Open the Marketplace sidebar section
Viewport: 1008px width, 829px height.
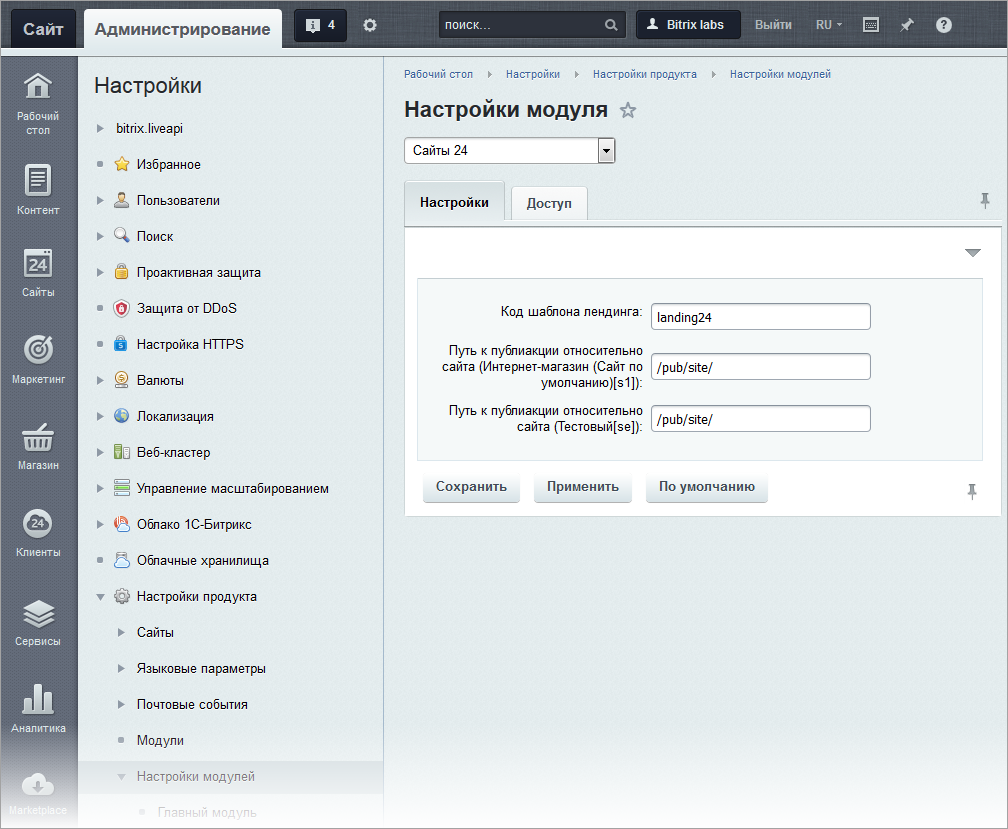pyautogui.click(x=38, y=794)
